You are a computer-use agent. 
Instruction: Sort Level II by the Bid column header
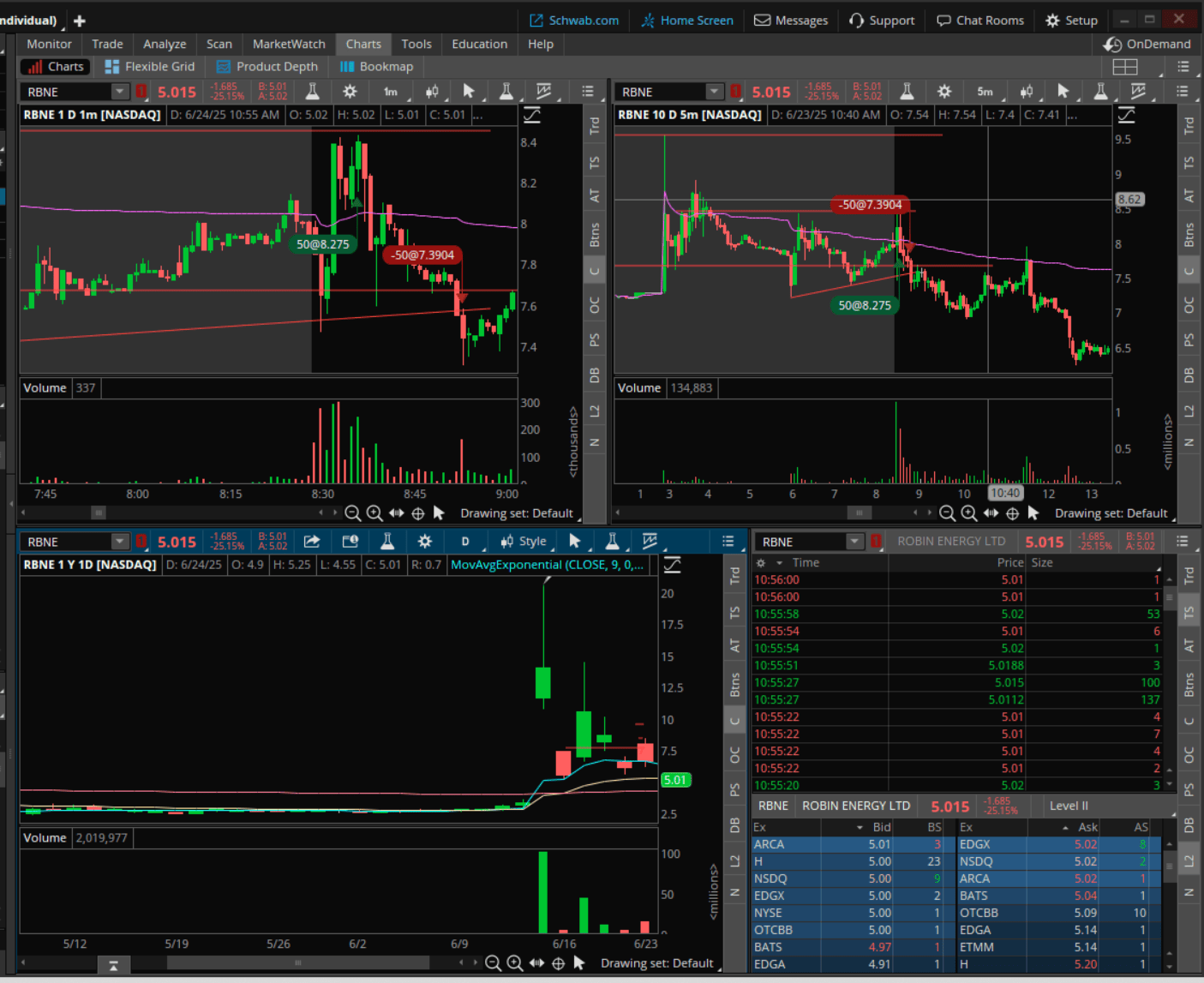pos(882,827)
